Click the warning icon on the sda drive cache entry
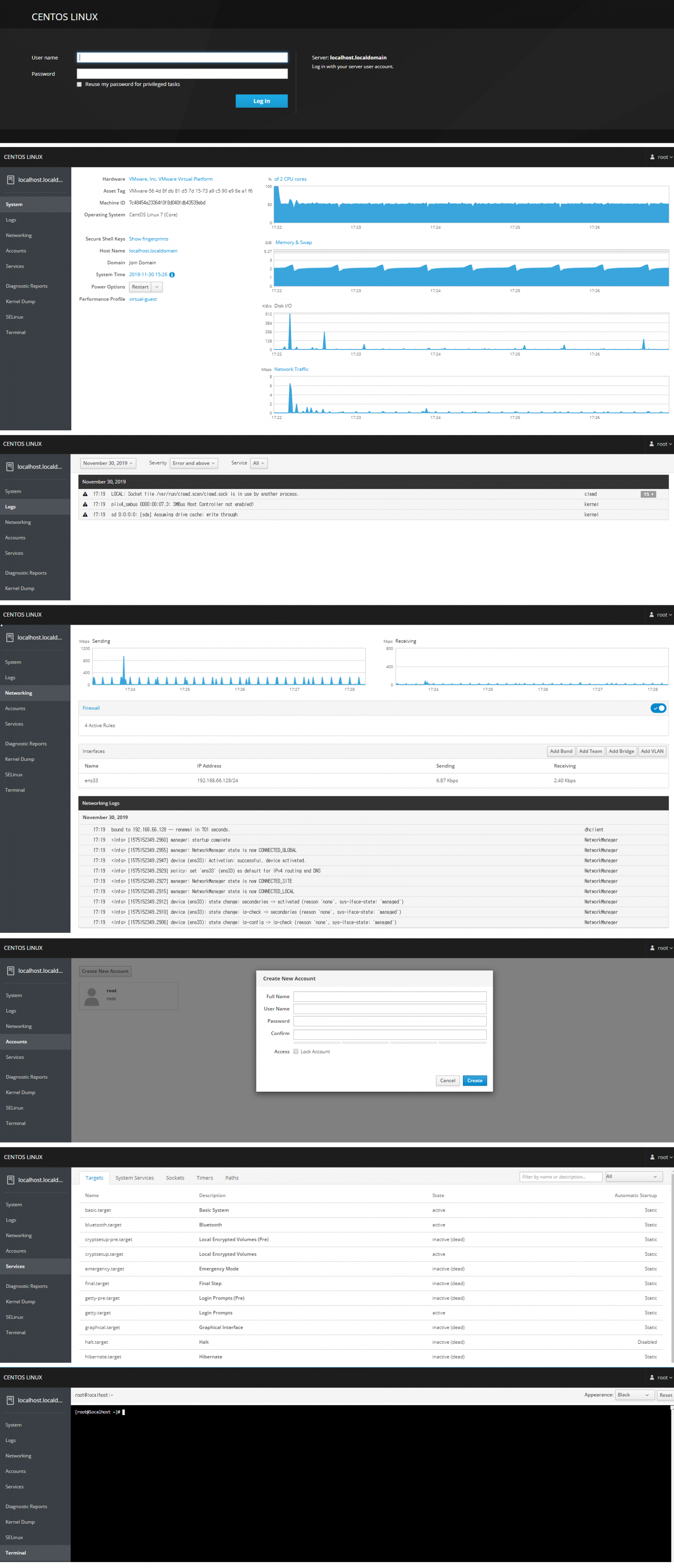The width and height of the screenshot is (674, 1568). [x=85, y=515]
